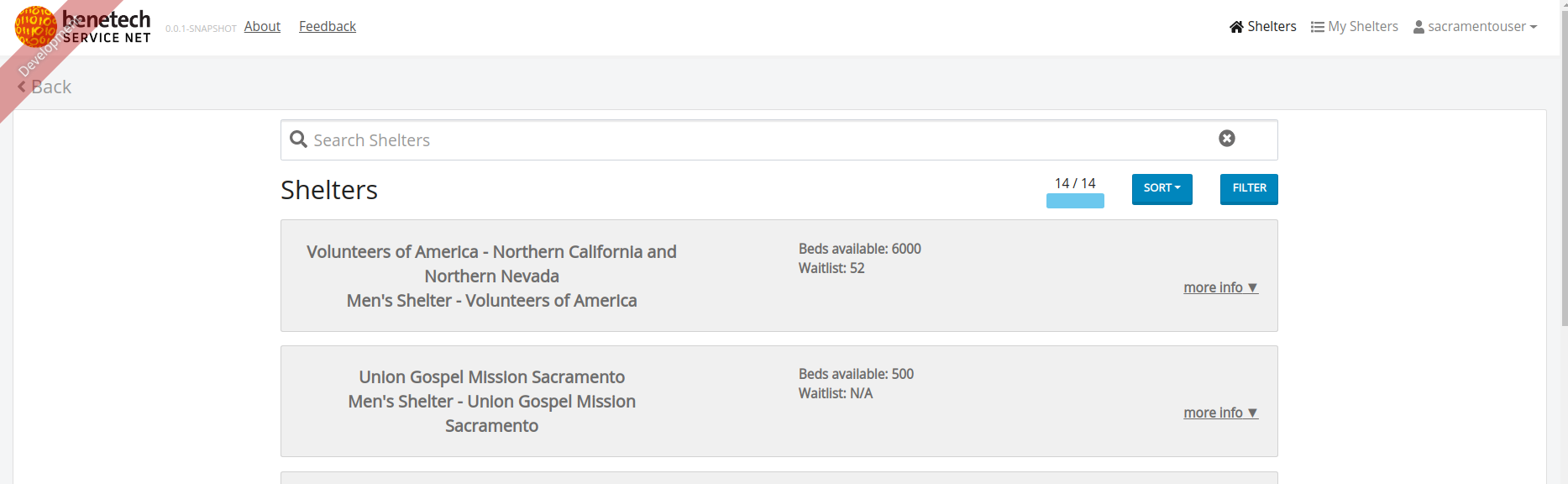Image resolution: width=1568 pixels, height=484 pixels.
Task: Open the sacramentouser account dropdown
Action: pos(1475,27)
